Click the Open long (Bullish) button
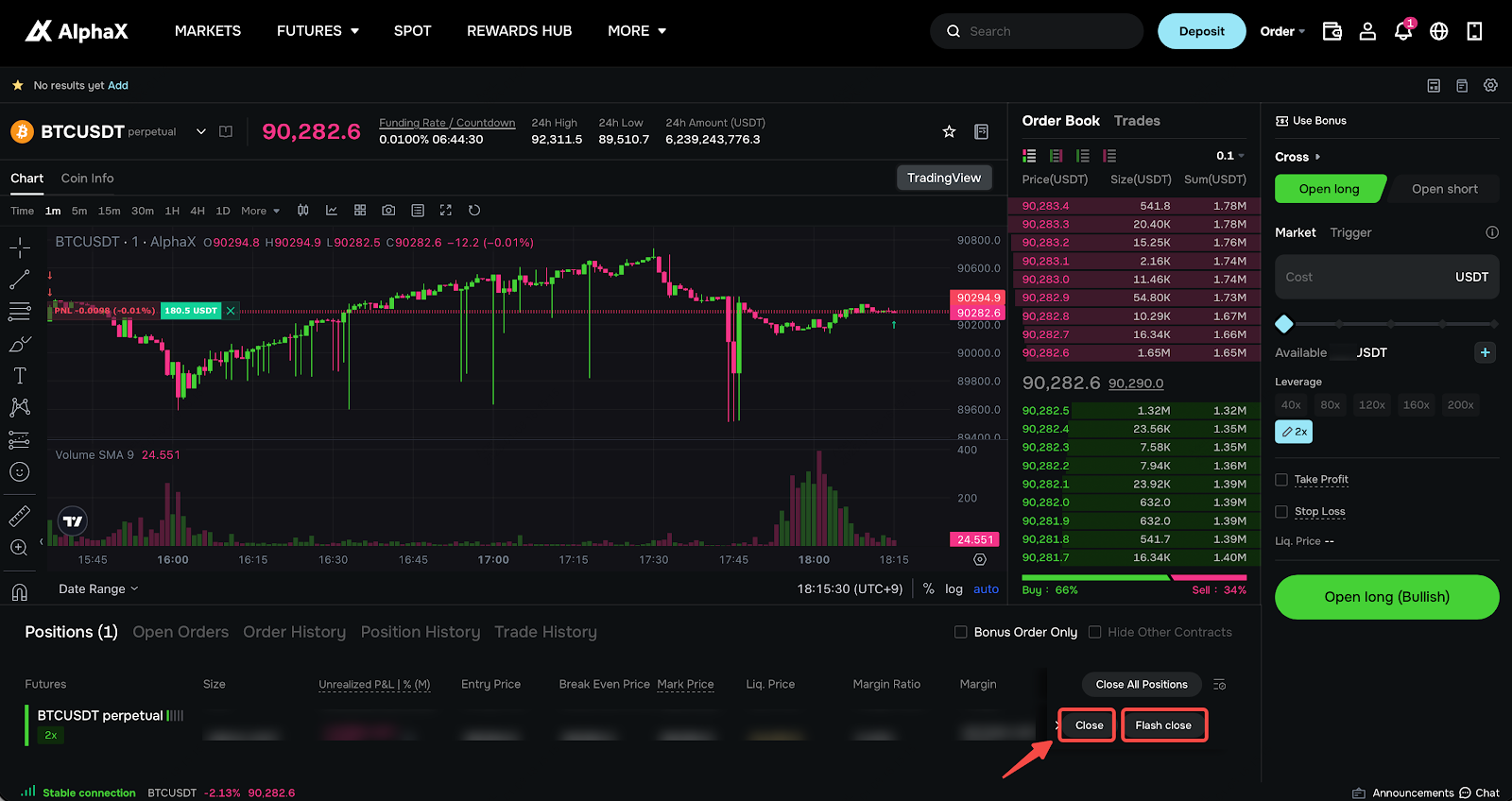 (x=1386, y=597)
